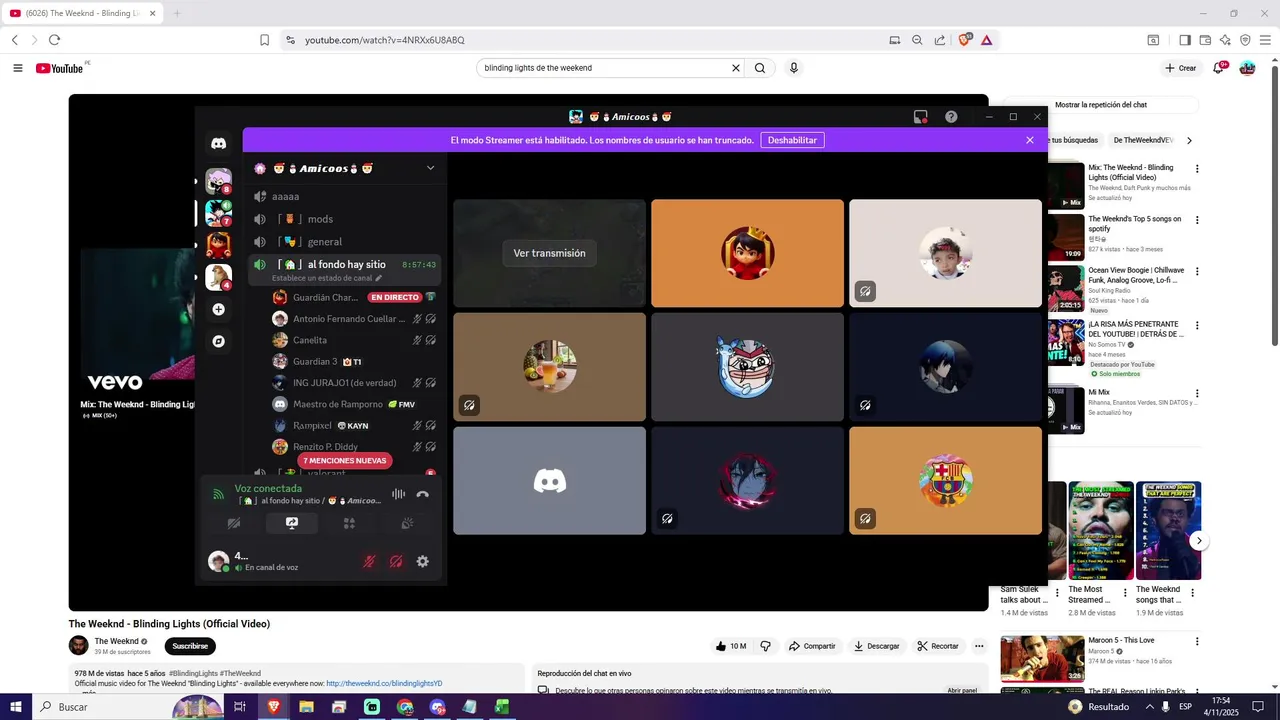Select al fondo hay sitio channel
Viewport: 1280px width, 720px height.
click(345, 265)
